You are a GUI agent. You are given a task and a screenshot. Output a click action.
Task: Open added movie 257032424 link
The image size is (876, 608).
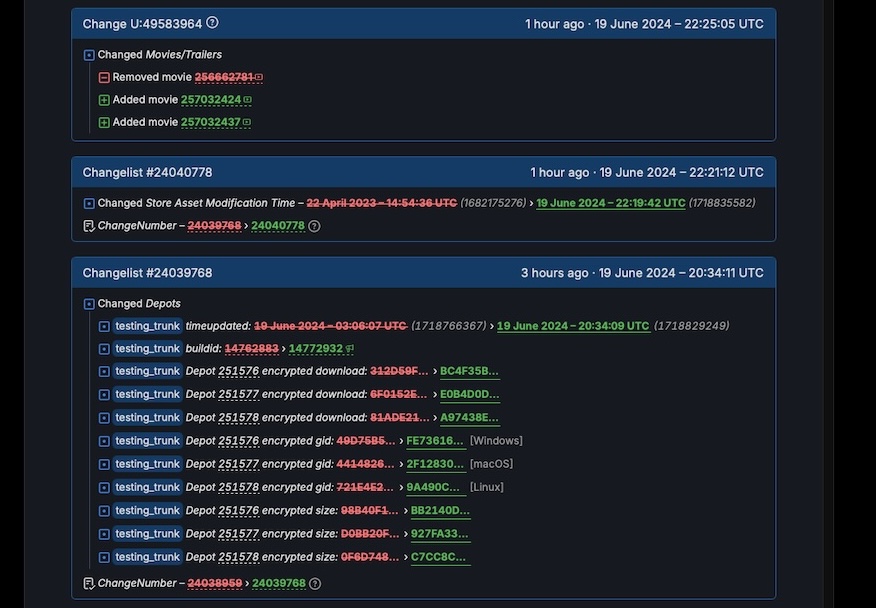click(x=211, y=100)
